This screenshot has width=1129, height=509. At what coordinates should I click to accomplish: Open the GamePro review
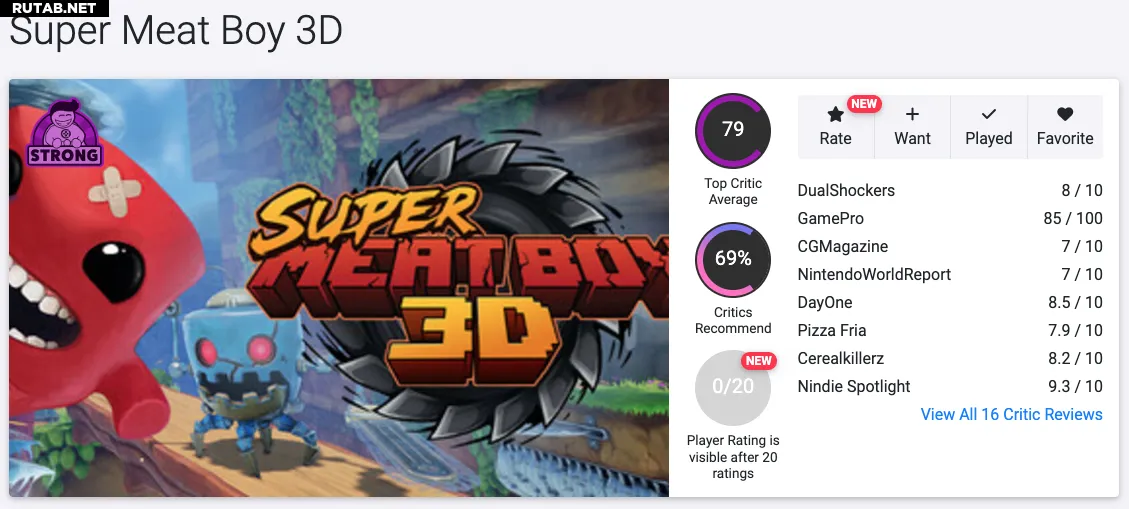pyautogui.click(x=830, y=218)
